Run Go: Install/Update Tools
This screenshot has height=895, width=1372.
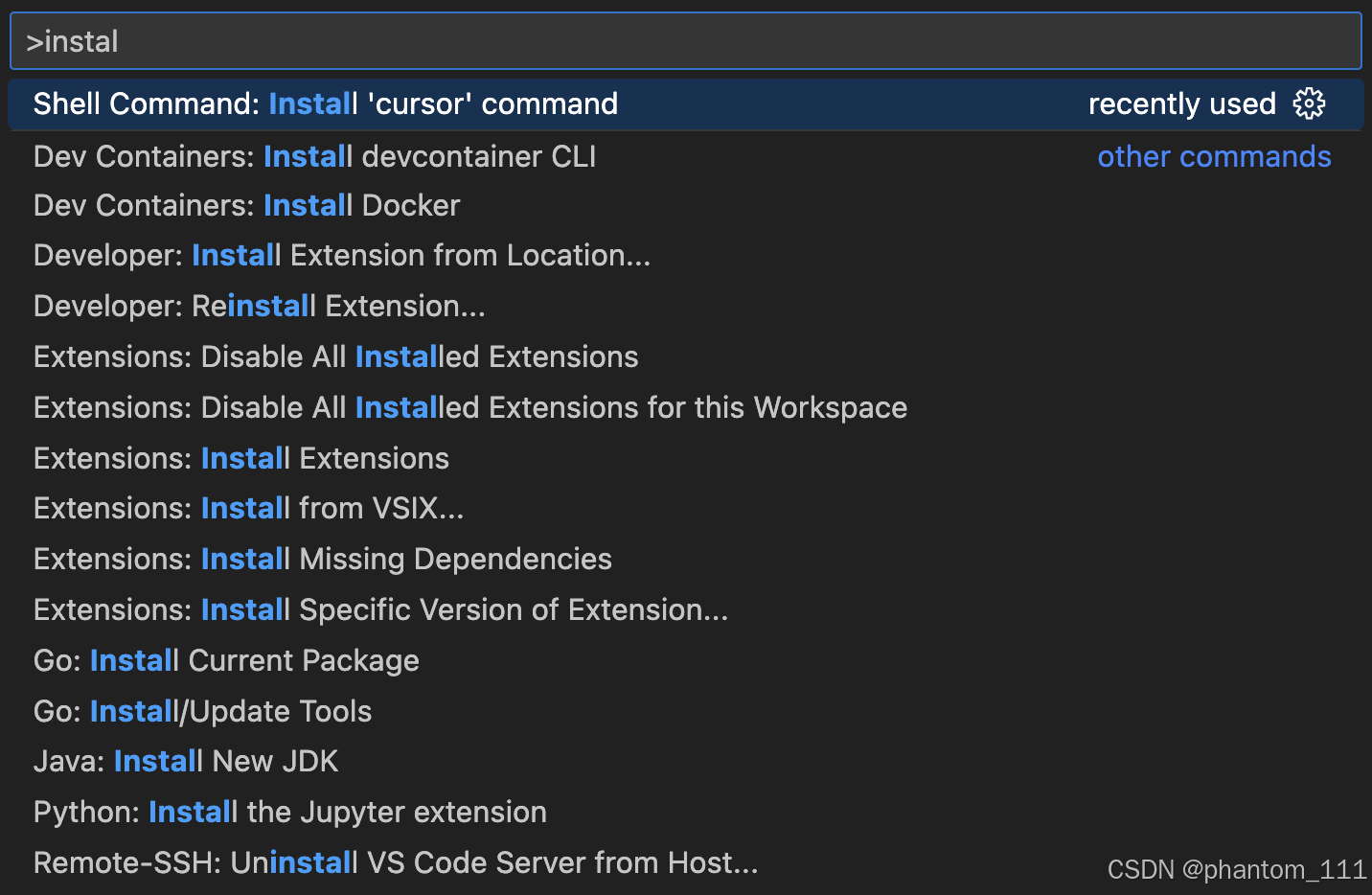pos(686,711)
